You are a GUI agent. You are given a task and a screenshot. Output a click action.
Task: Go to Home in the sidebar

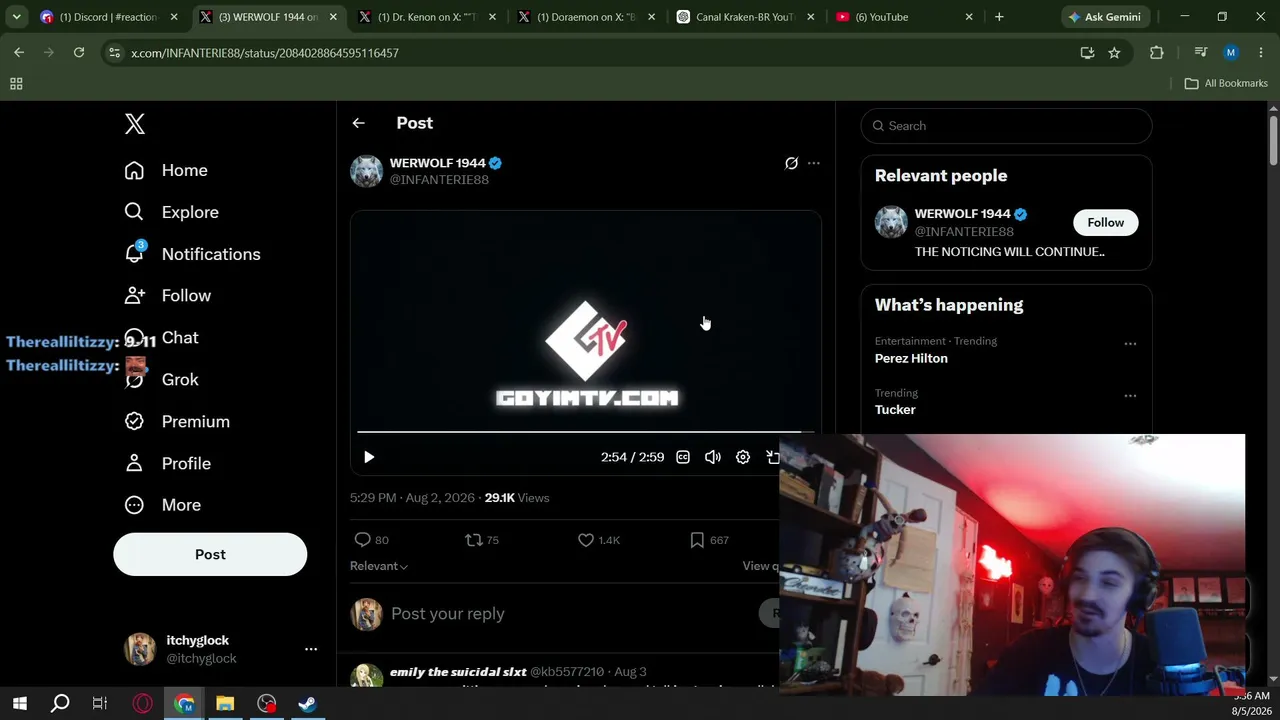[x=166, y=170]
